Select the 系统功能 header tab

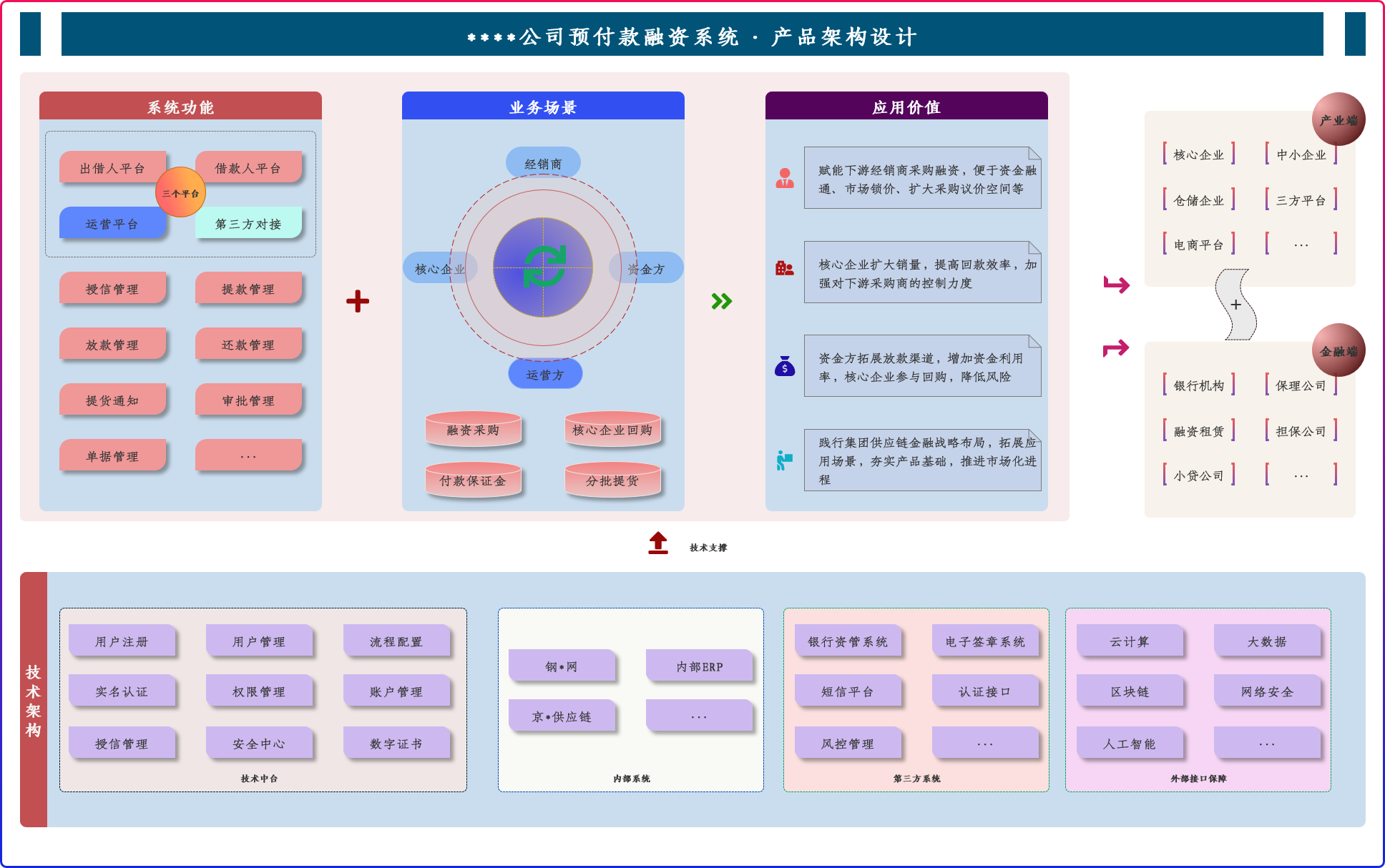[x=180, y=106]
